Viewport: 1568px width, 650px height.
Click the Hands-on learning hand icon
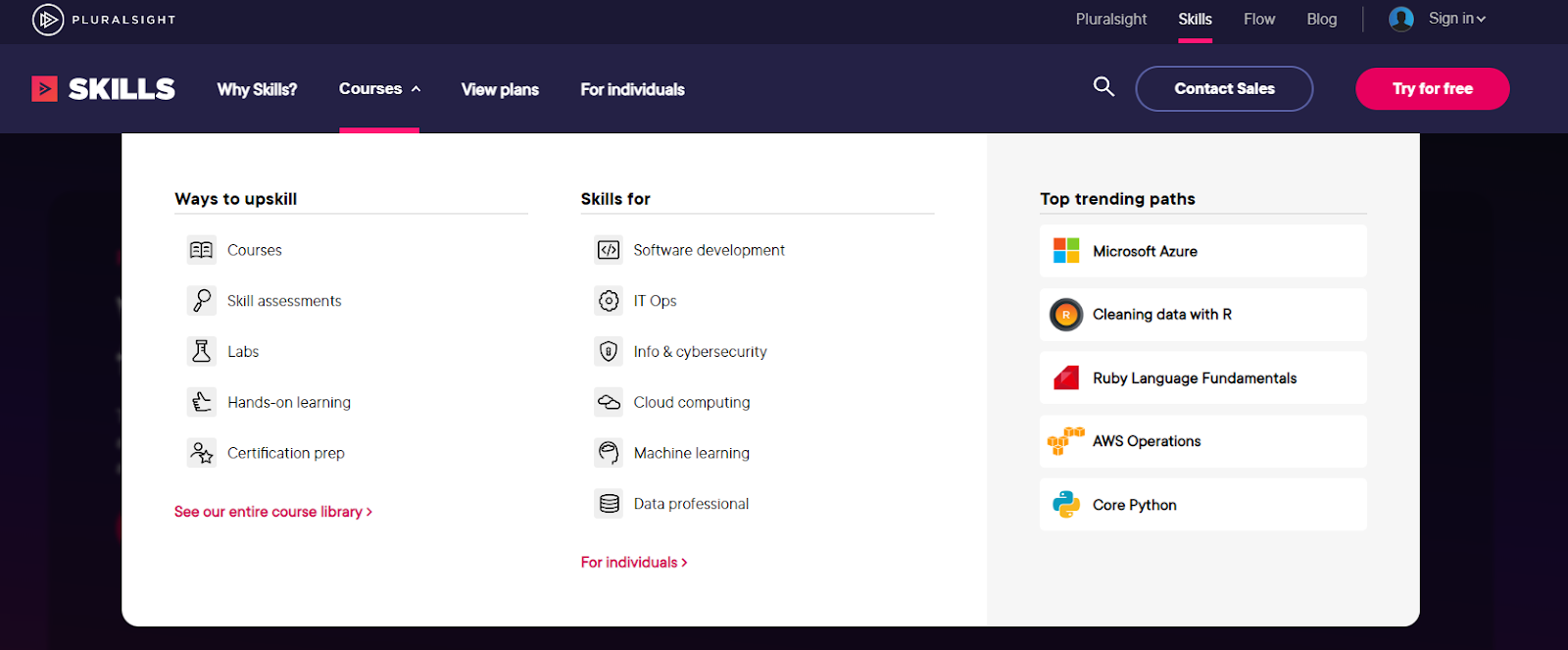click(x=202, y=402)
